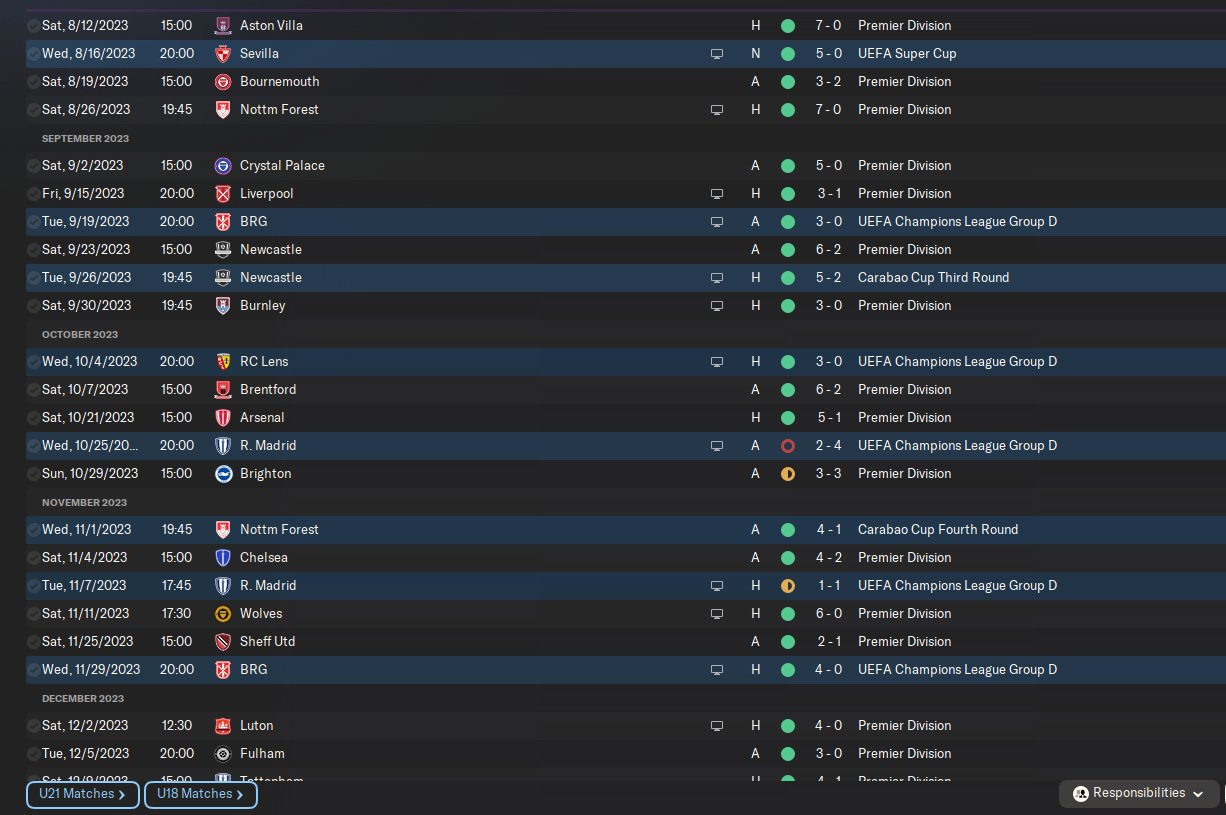Expand U21 Matches via its chevron
Image resolution: width=1226 pixels, height=815 pixels.
click(x=122, y=794)
